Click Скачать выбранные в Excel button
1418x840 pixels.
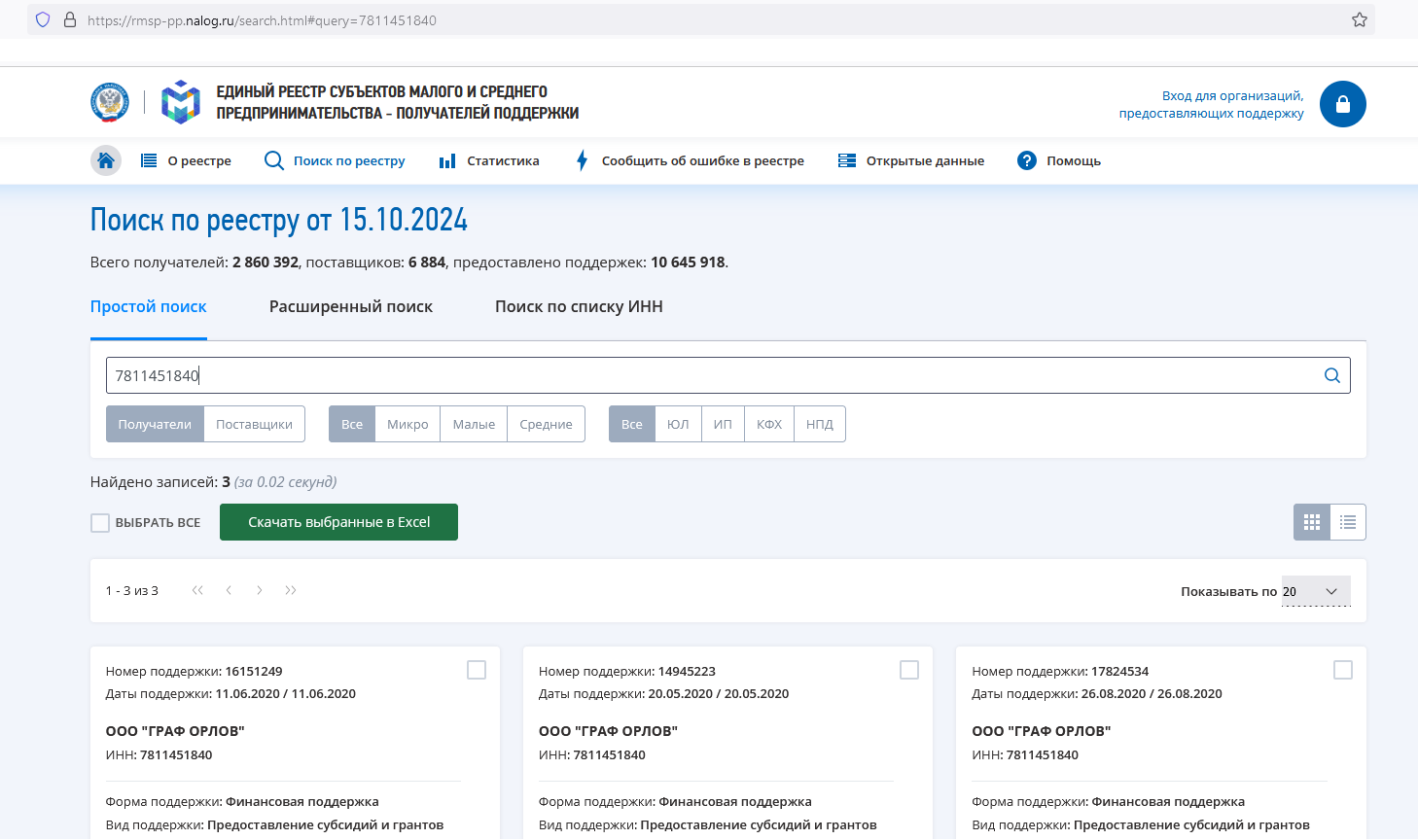pyautogui.click(x=338, y=522)
